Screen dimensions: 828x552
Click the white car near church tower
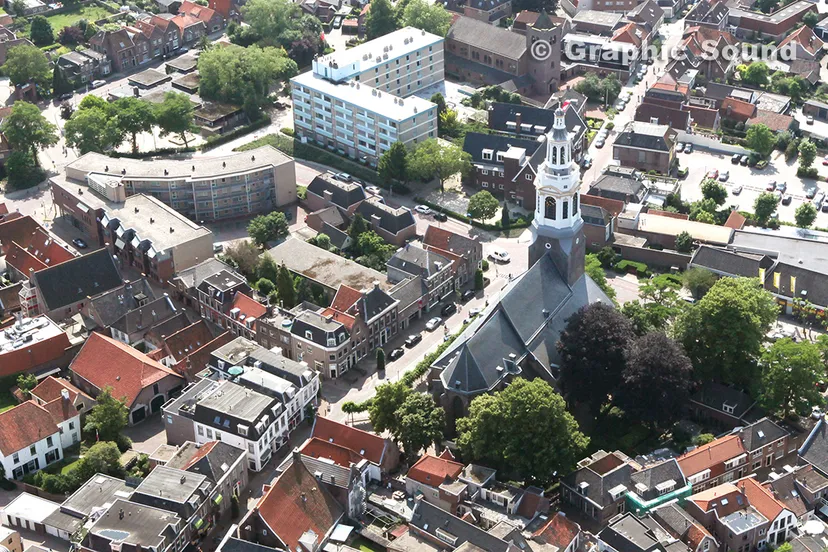point(499,256)
